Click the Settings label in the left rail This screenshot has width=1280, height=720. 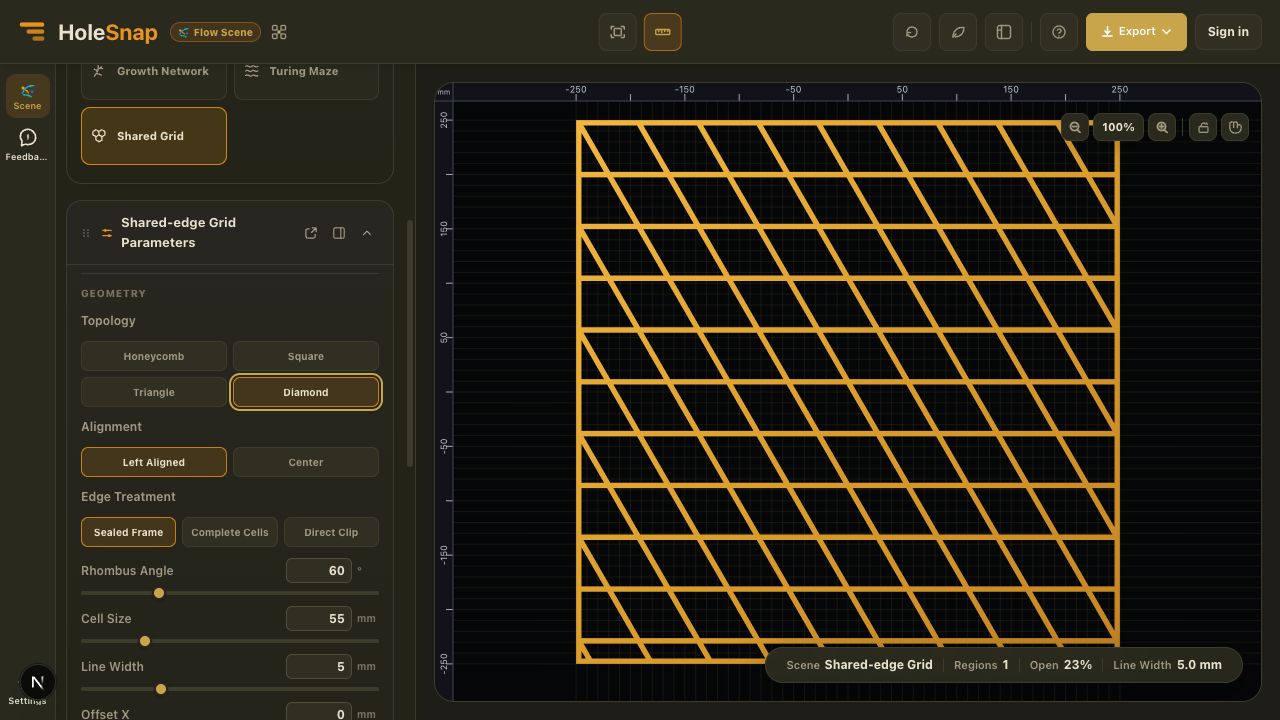click(27, 701)
